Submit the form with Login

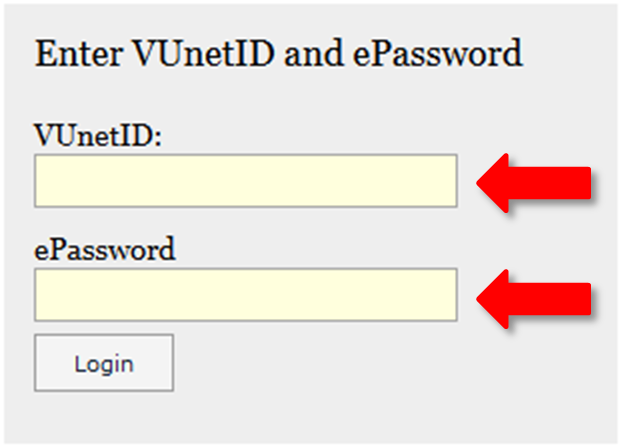point(104,363)
